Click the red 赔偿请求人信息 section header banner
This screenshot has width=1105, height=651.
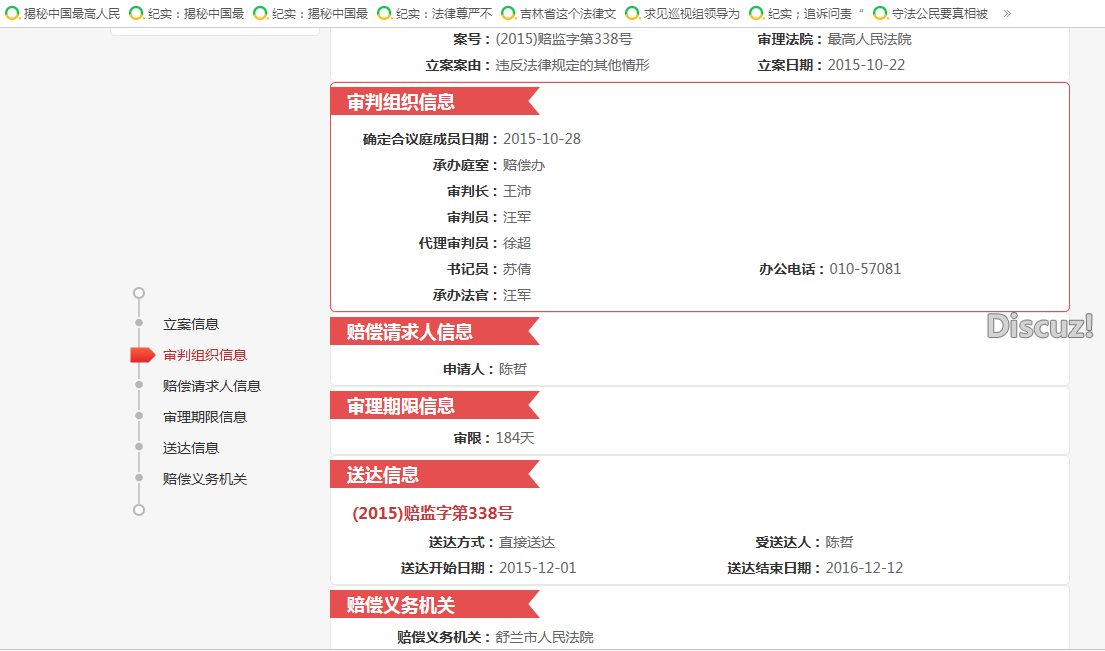pos(435,331)
